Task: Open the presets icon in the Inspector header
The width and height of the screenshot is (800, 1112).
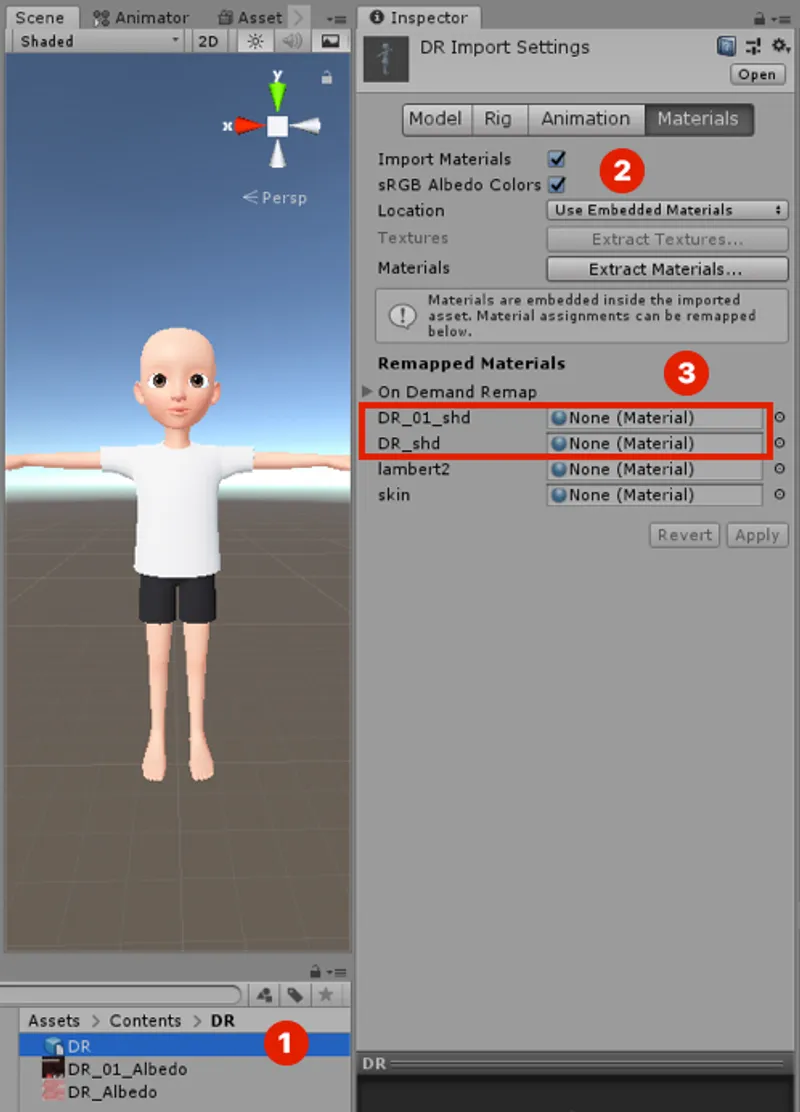Action: (753, 46)
